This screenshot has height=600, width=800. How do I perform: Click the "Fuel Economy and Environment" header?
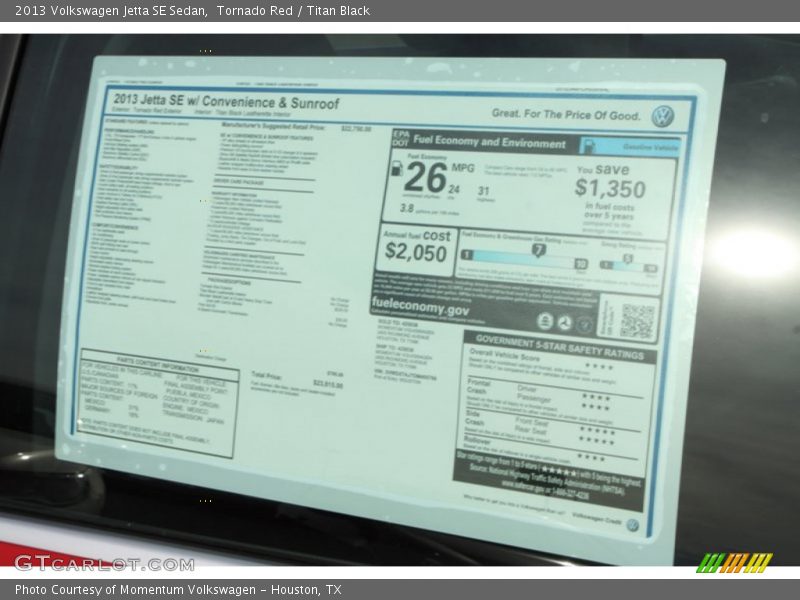489,141
